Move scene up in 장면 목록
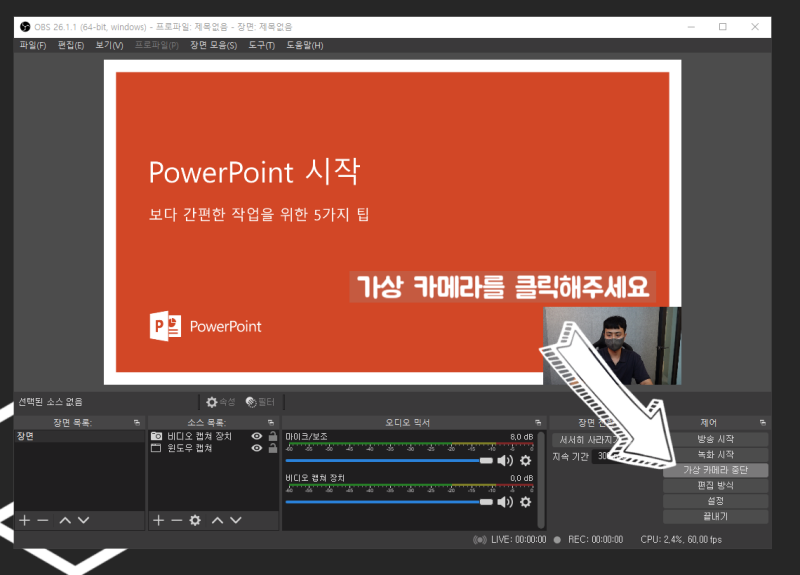Viewport: 800px width, 575px height. (65, 520)
